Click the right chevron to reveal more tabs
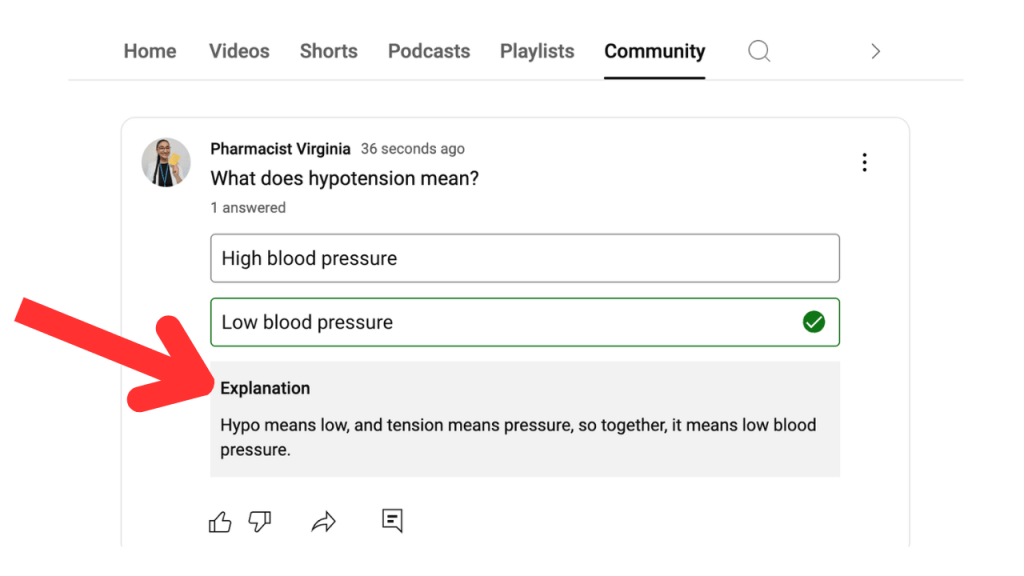This screenshot has height=576, width=1024. (875, 51)
